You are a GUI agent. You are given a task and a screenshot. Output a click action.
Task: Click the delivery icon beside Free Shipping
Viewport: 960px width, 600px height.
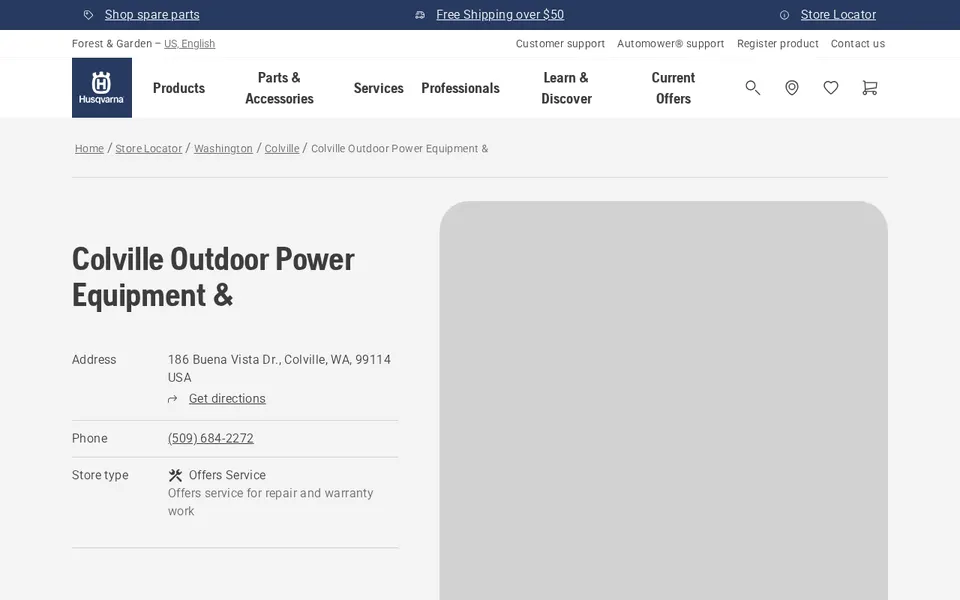tap(420, 15)
